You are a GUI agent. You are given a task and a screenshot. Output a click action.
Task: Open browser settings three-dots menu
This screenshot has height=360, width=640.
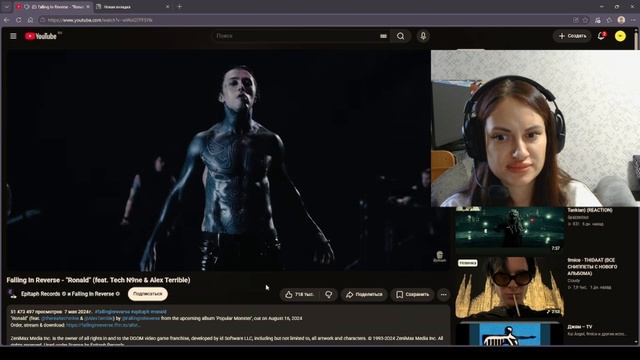click(x=633, y=20)
